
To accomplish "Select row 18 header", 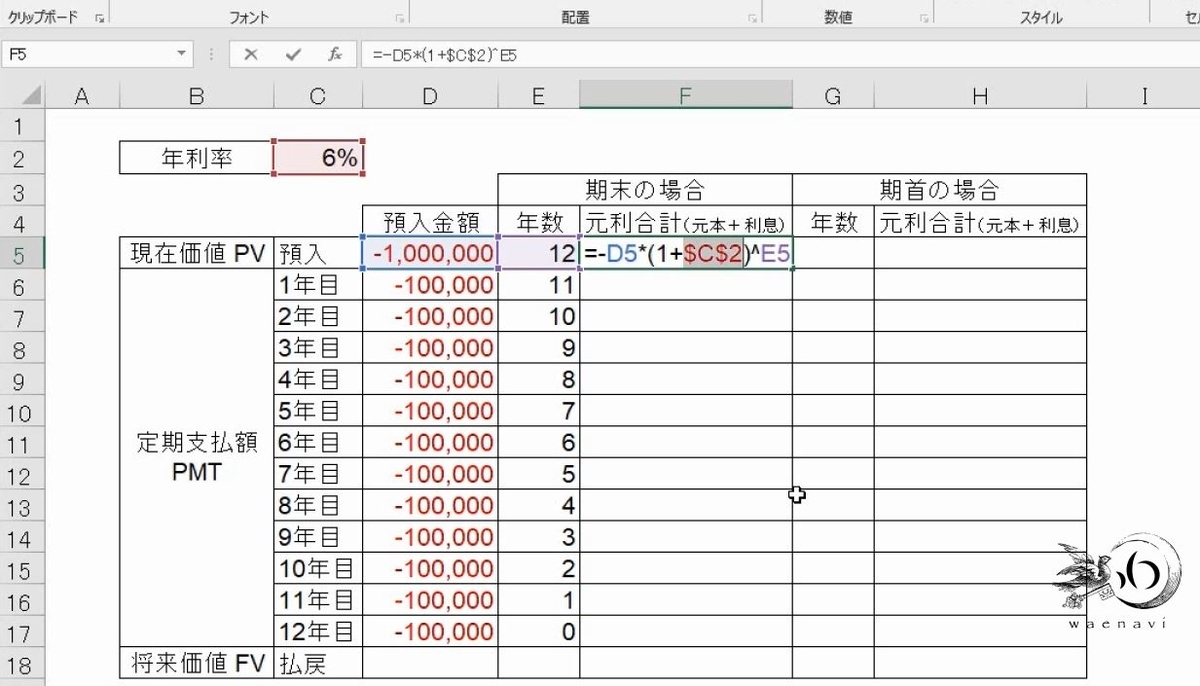I will (24, 663).
